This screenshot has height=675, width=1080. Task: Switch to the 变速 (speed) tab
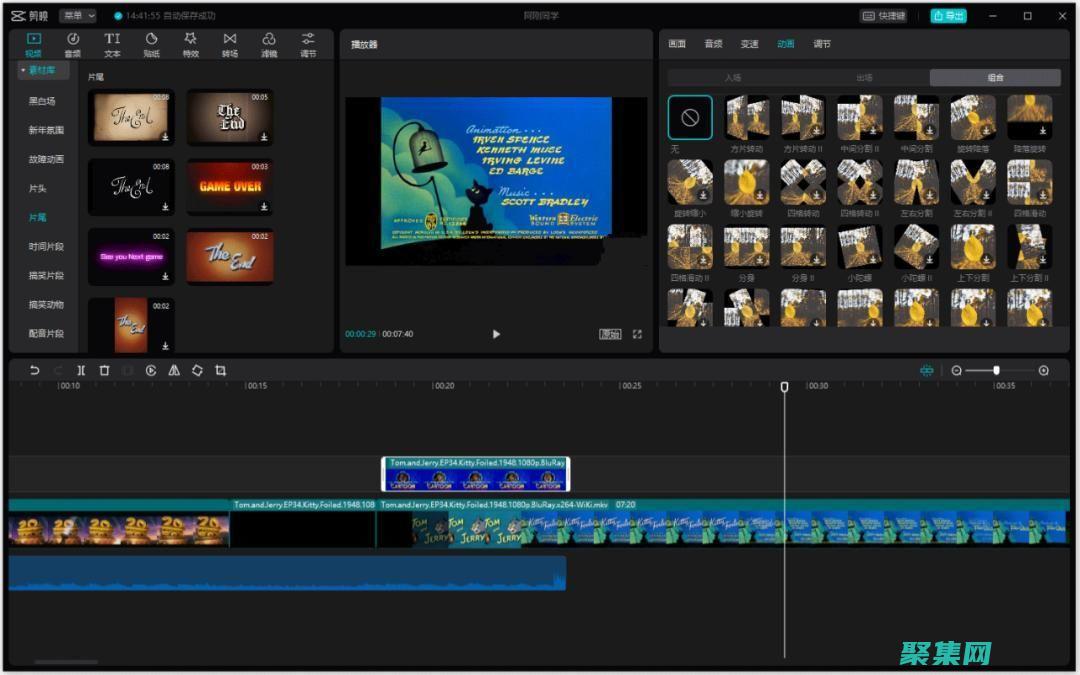(749, 44)
